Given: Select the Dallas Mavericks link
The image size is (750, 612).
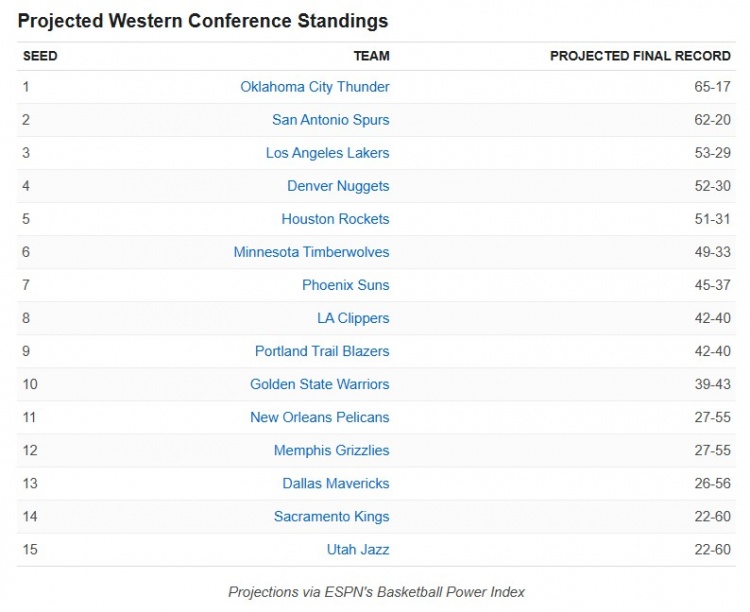Looking at the screenshot, I should [336, 483].
